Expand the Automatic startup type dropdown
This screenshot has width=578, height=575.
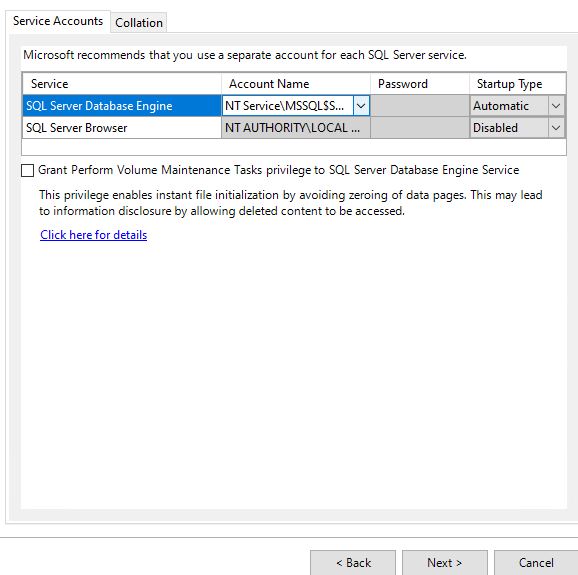click(x=556, y=106)
